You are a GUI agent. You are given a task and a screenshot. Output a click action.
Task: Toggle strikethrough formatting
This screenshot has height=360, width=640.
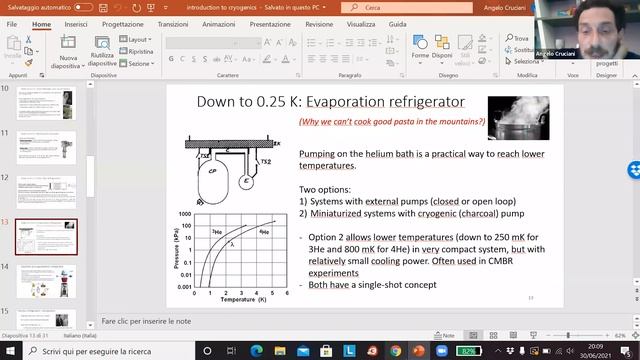[216, 59]
